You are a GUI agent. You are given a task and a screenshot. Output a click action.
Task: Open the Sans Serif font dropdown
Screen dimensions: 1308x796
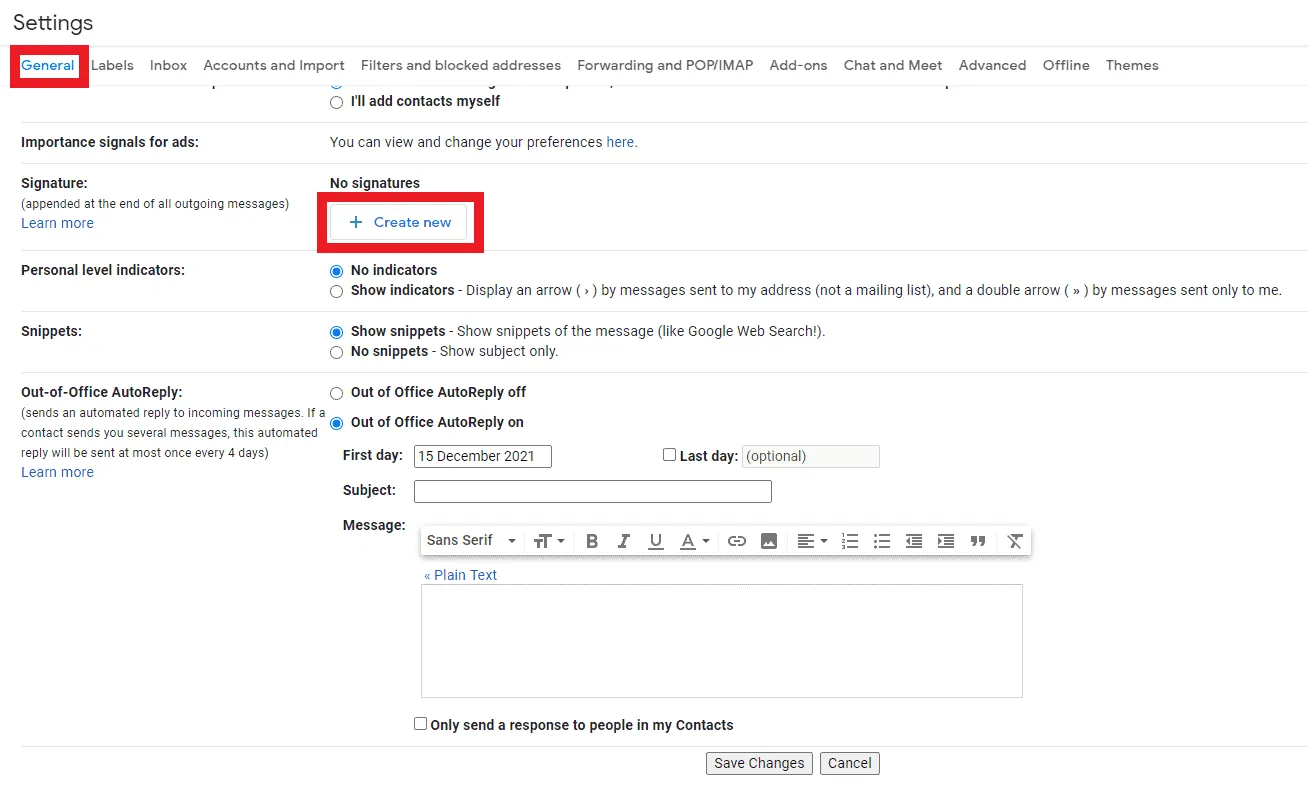pyautogui.click(x=470, y=541)
